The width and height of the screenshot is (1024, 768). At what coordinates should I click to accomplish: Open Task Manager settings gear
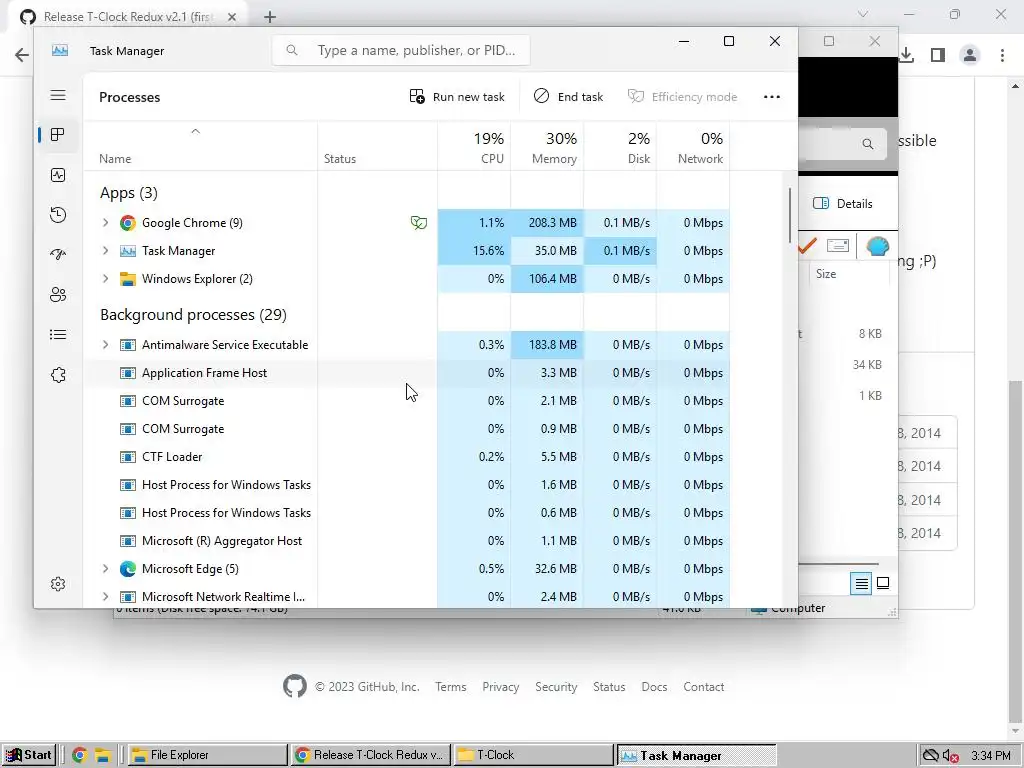click(58, 584)
